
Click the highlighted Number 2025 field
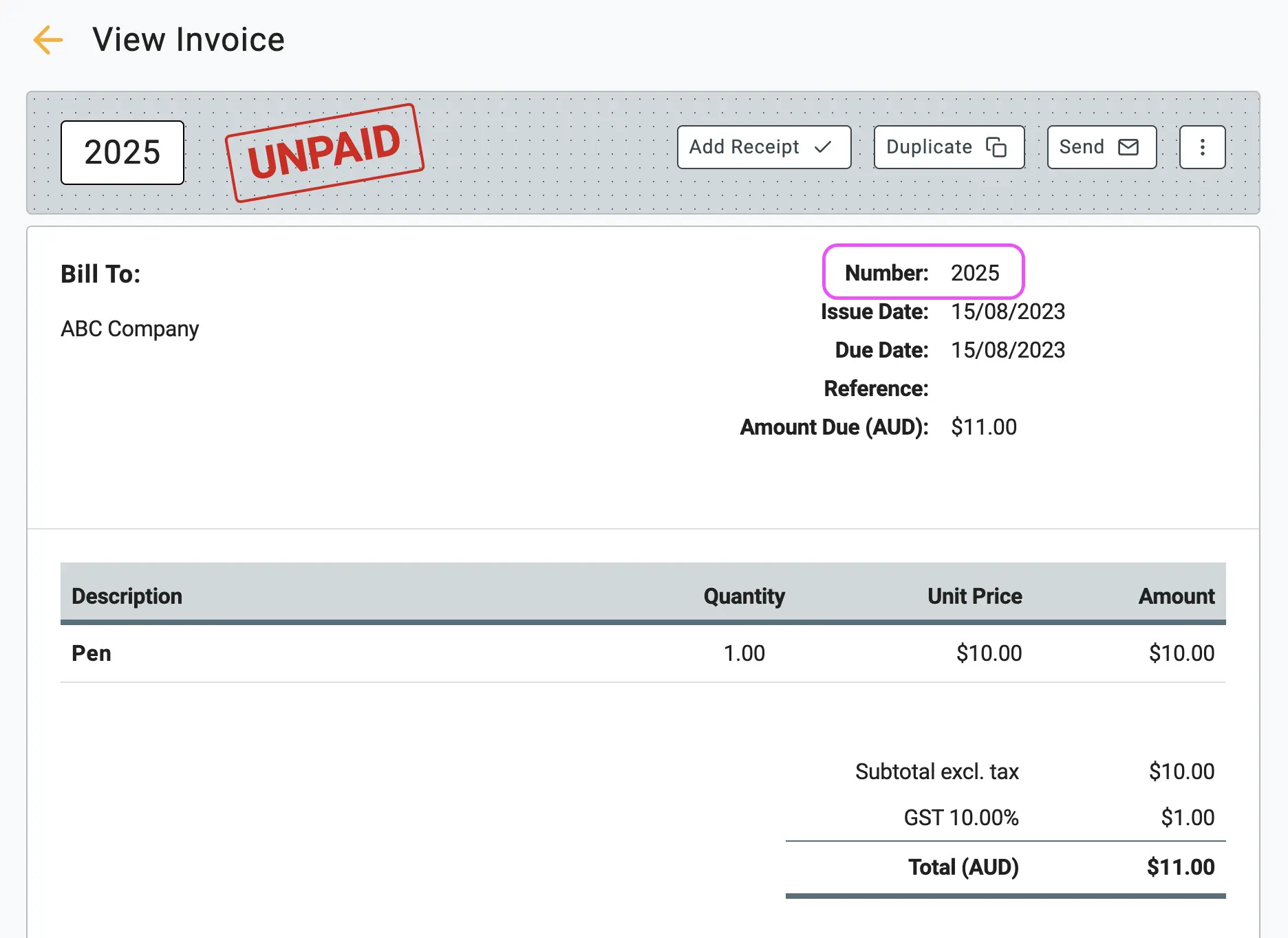[x=923, y=272]
